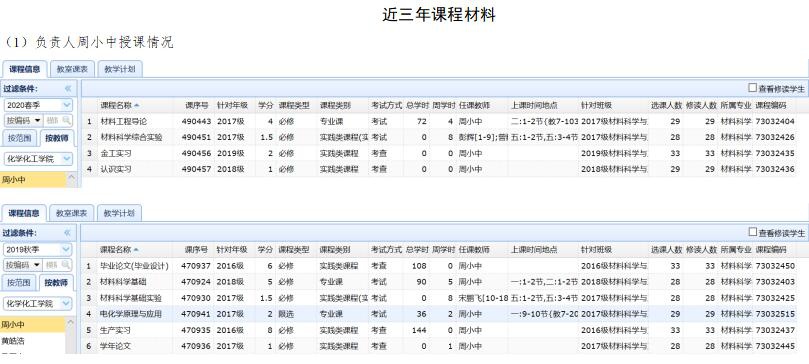Click 任课教师 column header in the 2020春季 table
The height and width of the screenshot is (364, 809).
pos(474,105)
